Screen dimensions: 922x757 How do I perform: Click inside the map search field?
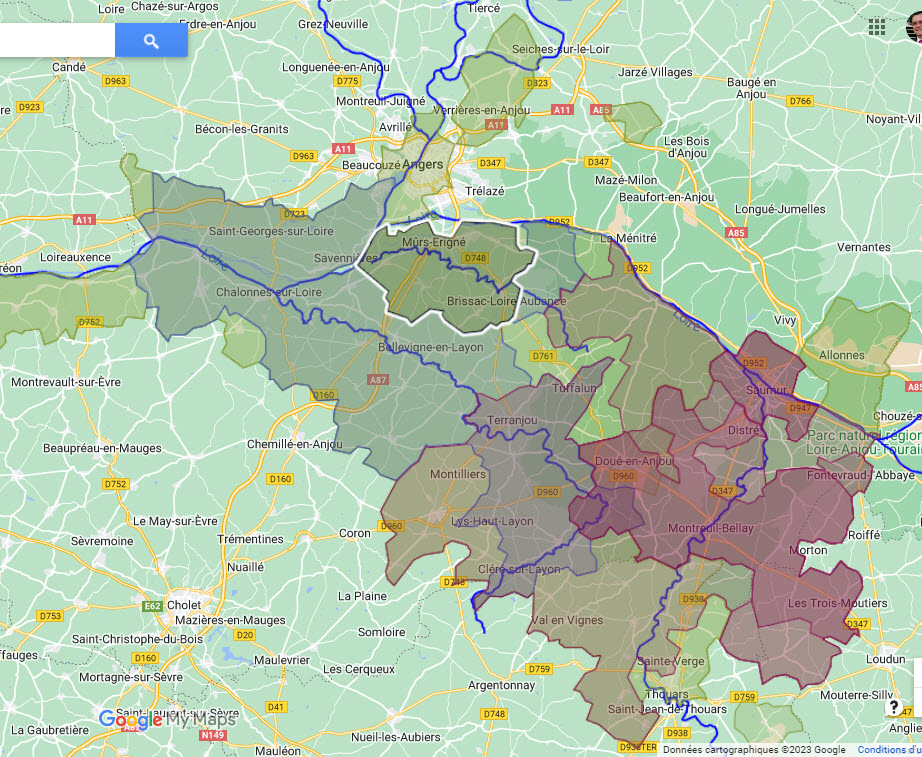point(58,41)
